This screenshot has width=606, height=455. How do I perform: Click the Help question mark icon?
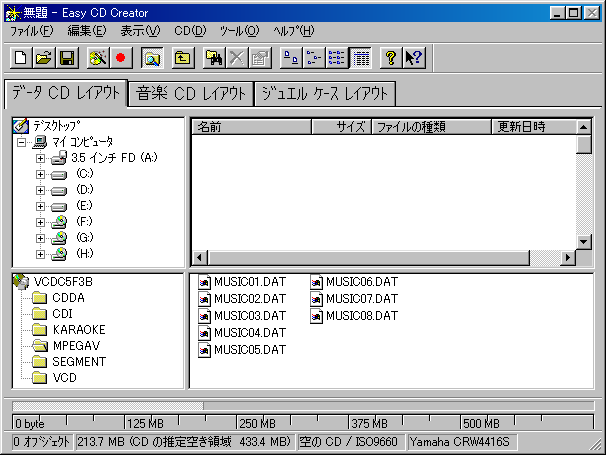(x=391, y=58)
